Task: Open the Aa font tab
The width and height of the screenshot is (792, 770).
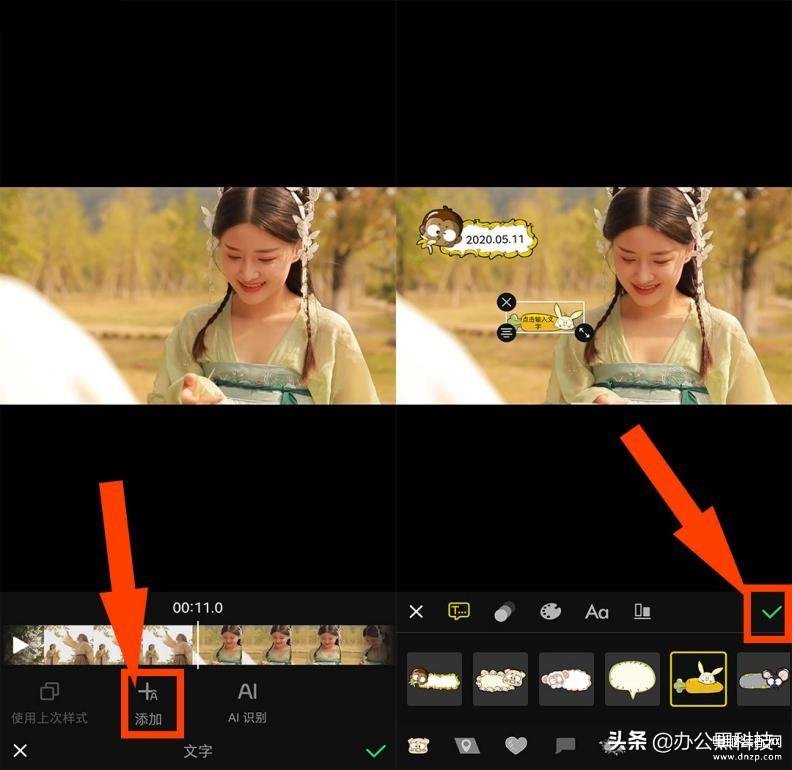Action: click(x=596, y=611)
